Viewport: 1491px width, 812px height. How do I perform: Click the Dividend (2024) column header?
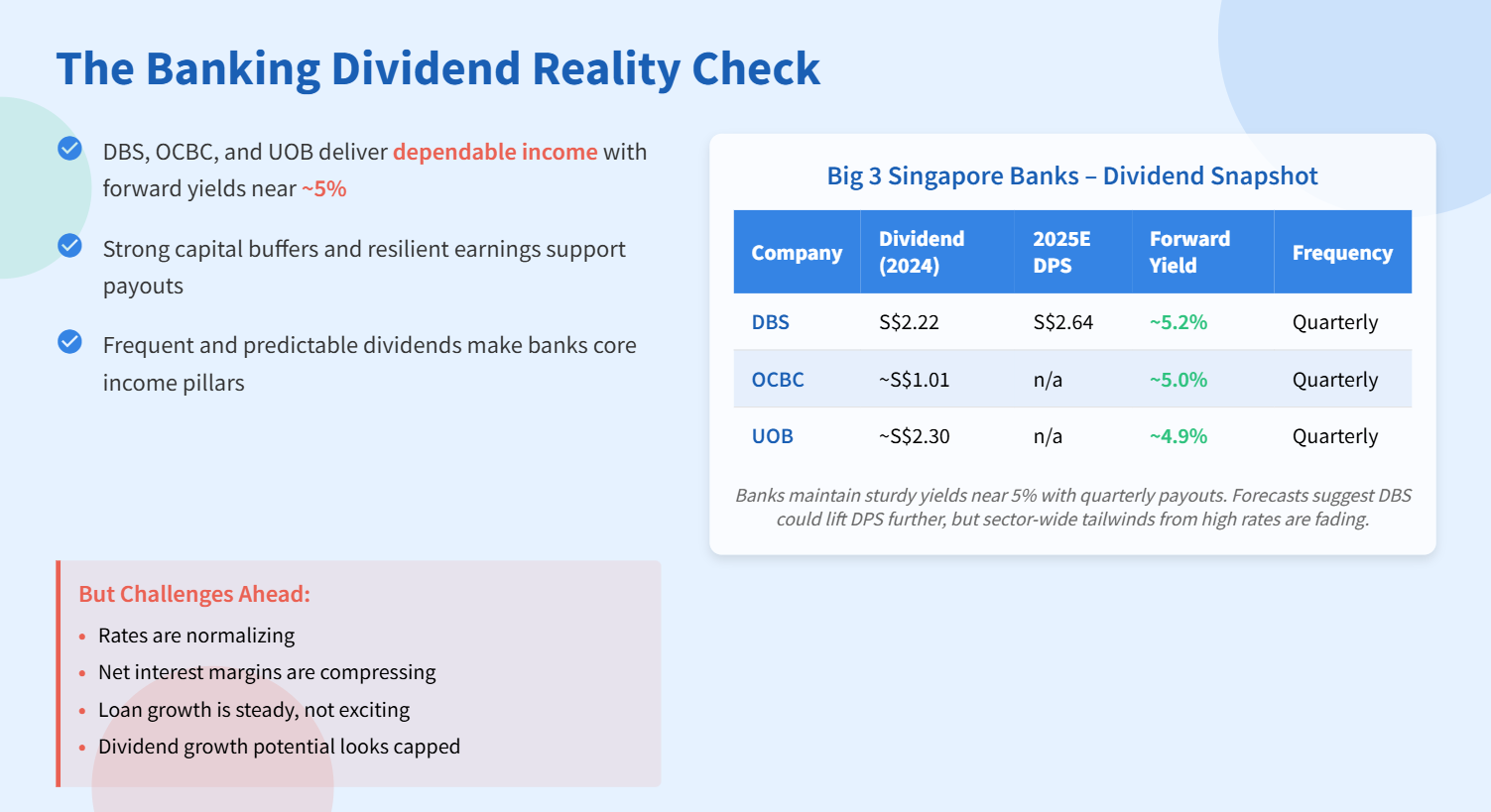(x=937, y=252)
